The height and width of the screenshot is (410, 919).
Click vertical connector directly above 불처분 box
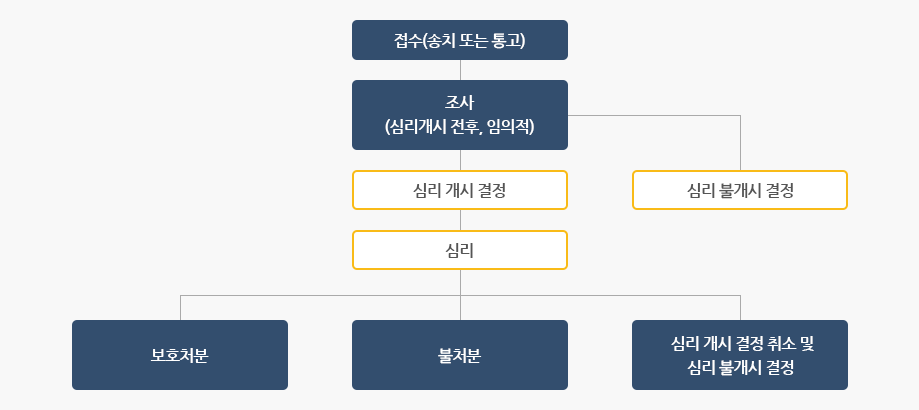click(x=460, y=309)
